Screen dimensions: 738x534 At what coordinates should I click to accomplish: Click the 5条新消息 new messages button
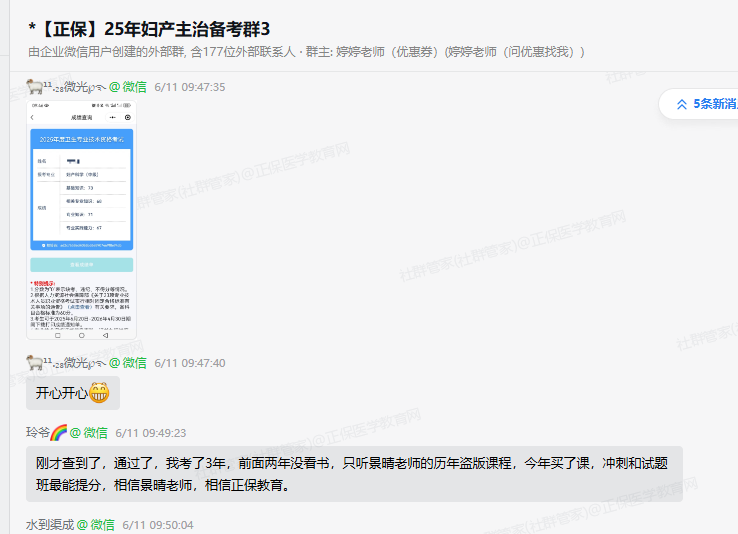pos(714,103)
